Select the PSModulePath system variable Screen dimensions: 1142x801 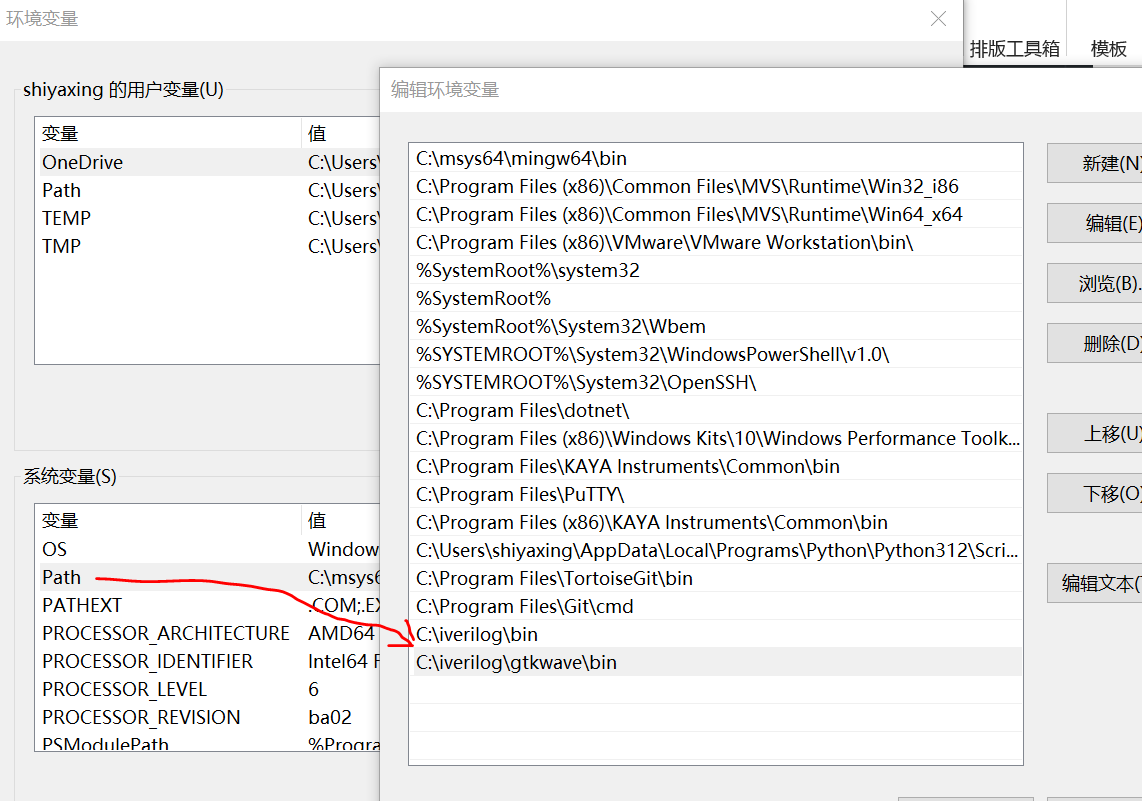coord(208,742)
